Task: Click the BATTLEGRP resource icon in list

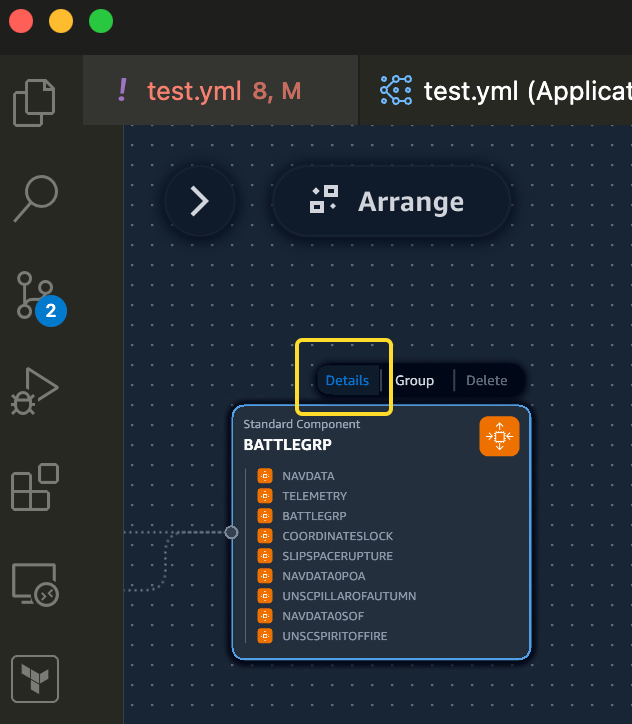Action: click(265, 516)
